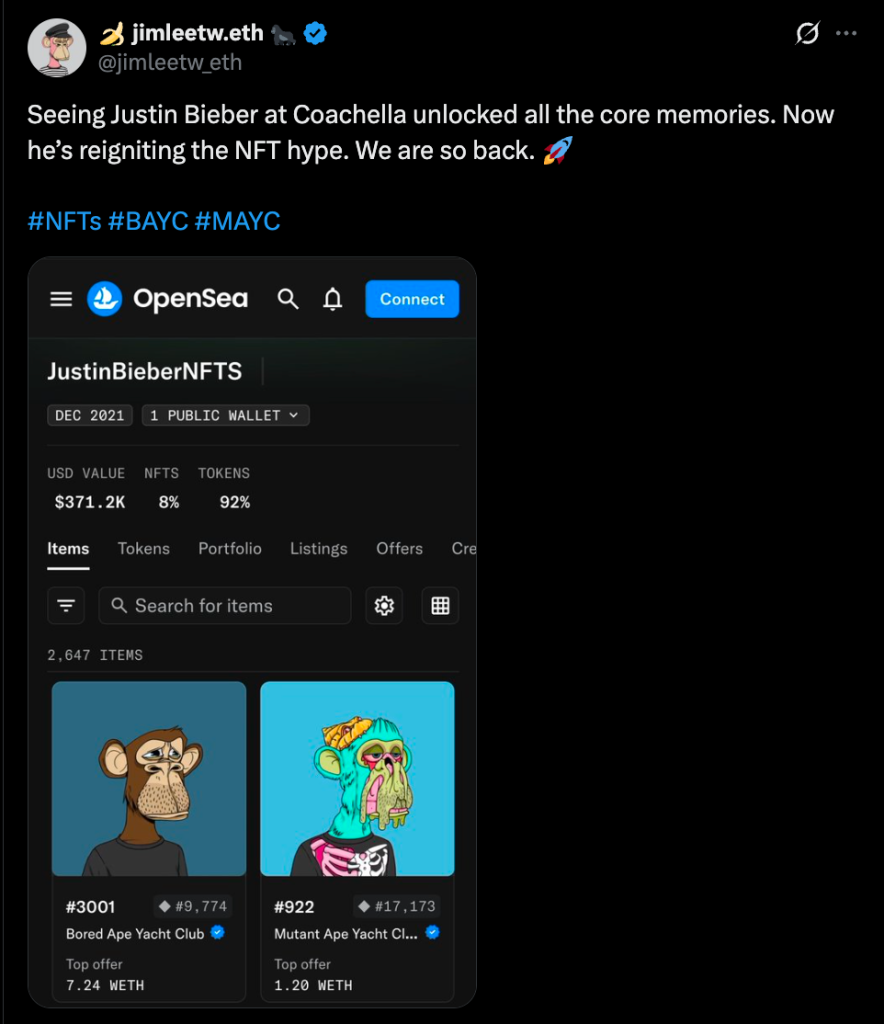Open the items filter icon
This screenshot has width=884, height=1024.
point(66,606)
